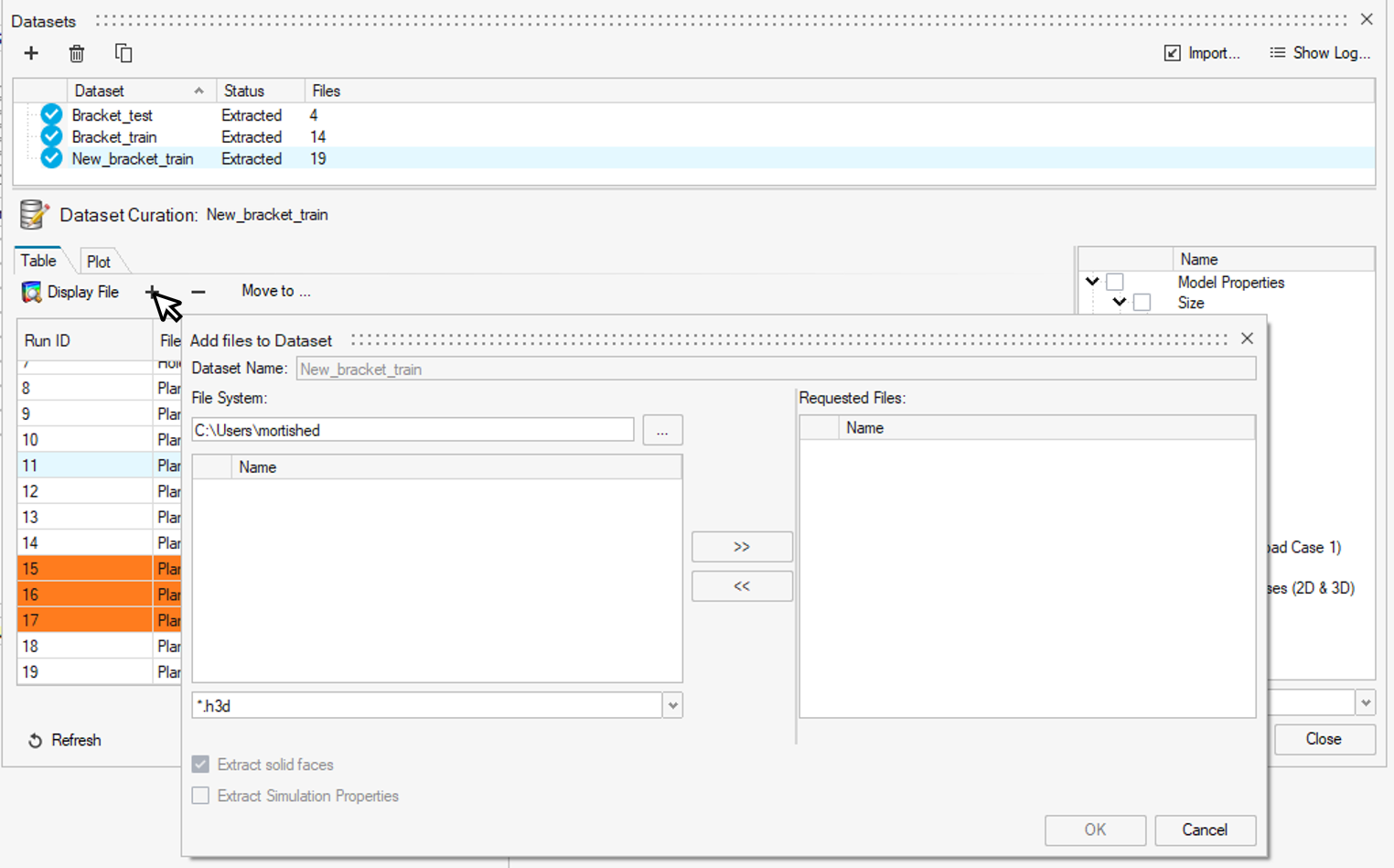Click the duplicate dataset copy icon
Viewport: 1394px width, 868px height.
click(x=123, y=53)
